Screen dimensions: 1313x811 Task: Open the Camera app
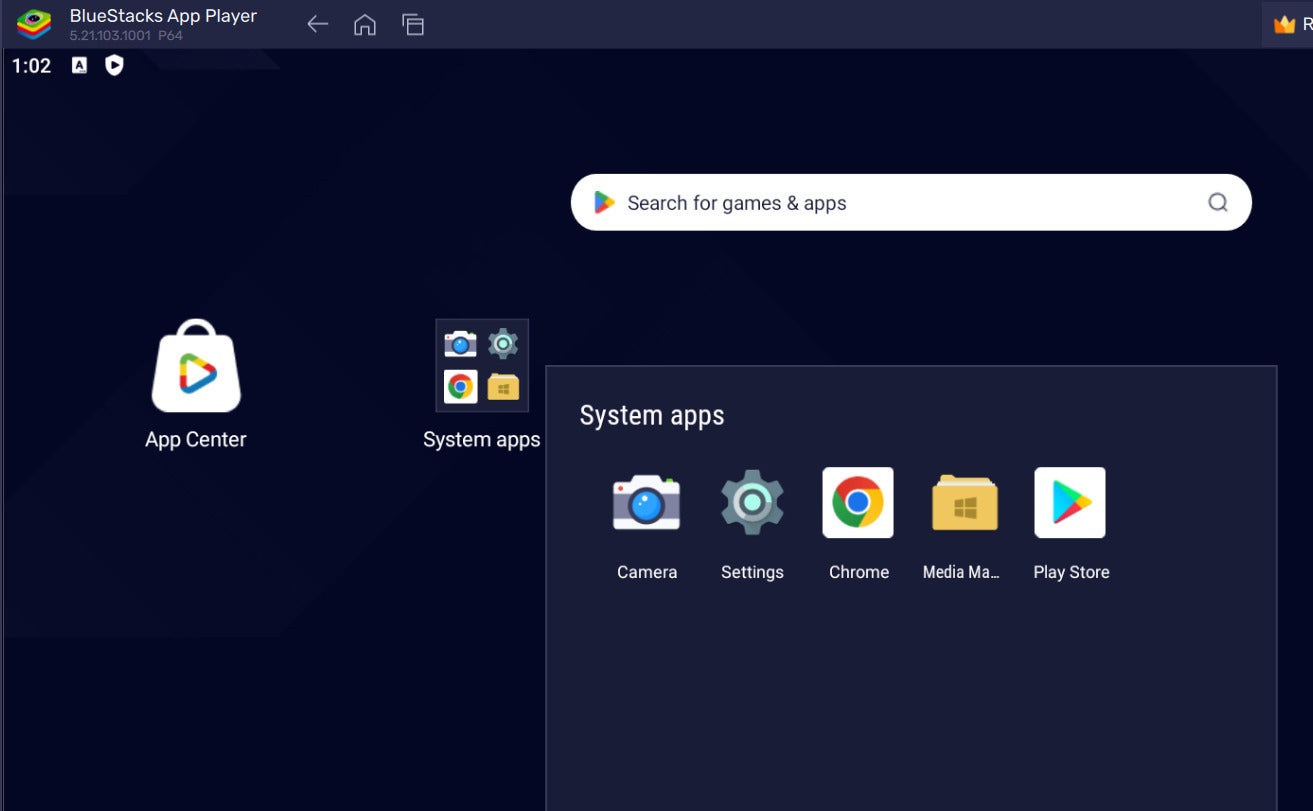pos(646,502)
